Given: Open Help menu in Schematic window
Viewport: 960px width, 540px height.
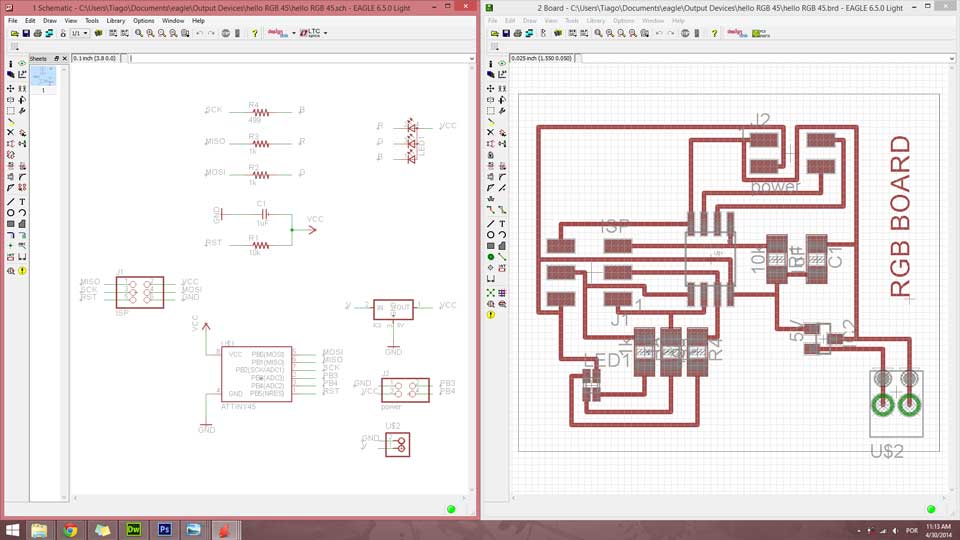Looking at the screenshot, I should click(x=198, y=20).
